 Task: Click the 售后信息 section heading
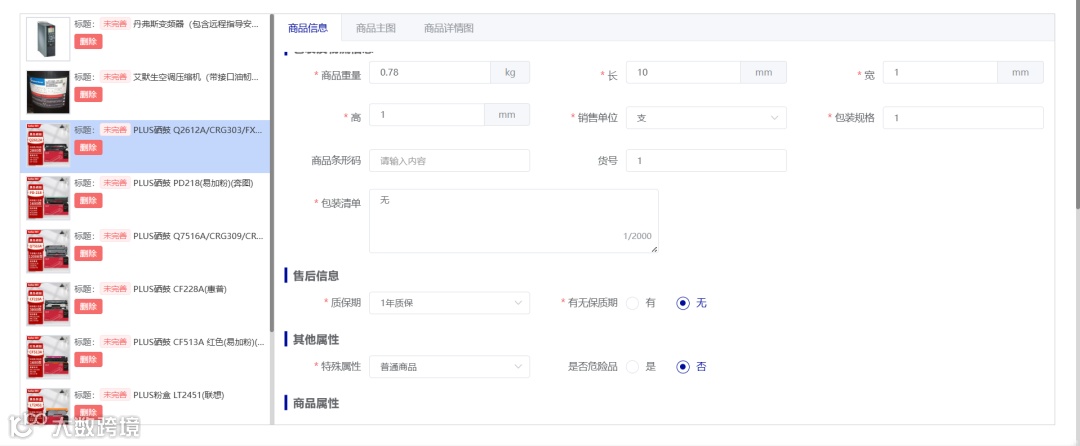click(316, 275)
